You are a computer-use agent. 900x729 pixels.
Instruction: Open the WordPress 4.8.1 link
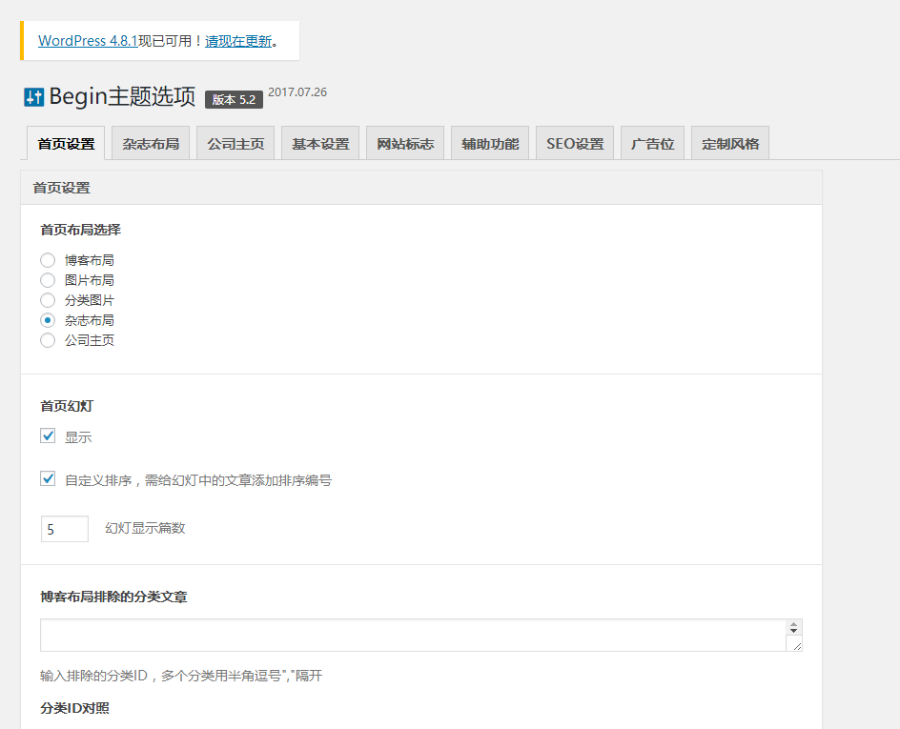[88, 41]
